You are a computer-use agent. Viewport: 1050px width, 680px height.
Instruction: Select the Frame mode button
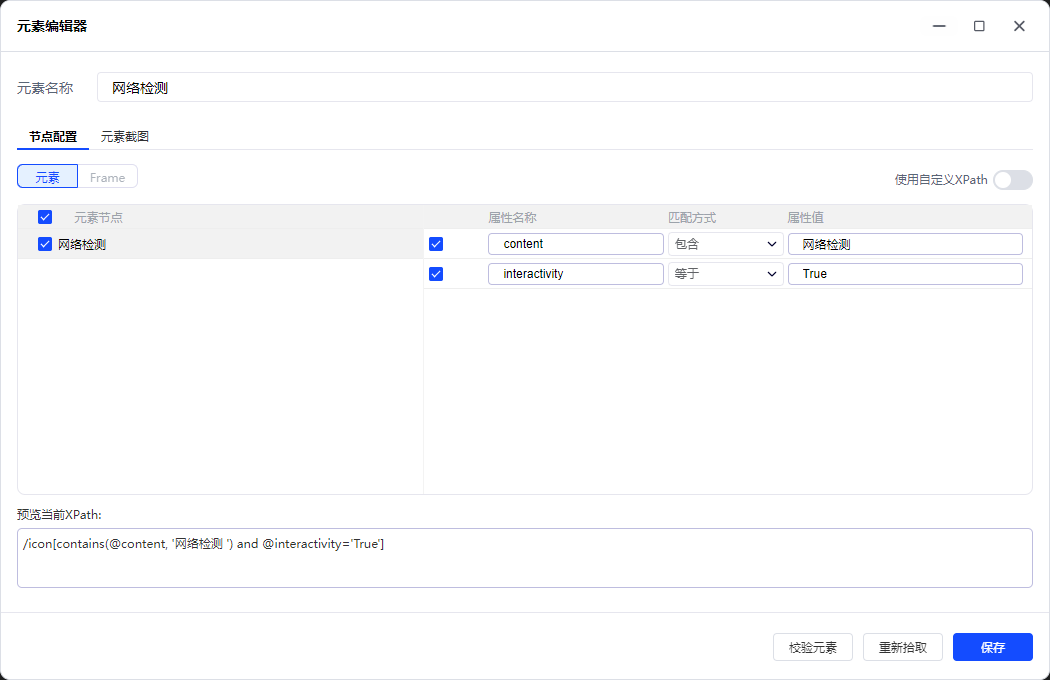coord(108,177)
